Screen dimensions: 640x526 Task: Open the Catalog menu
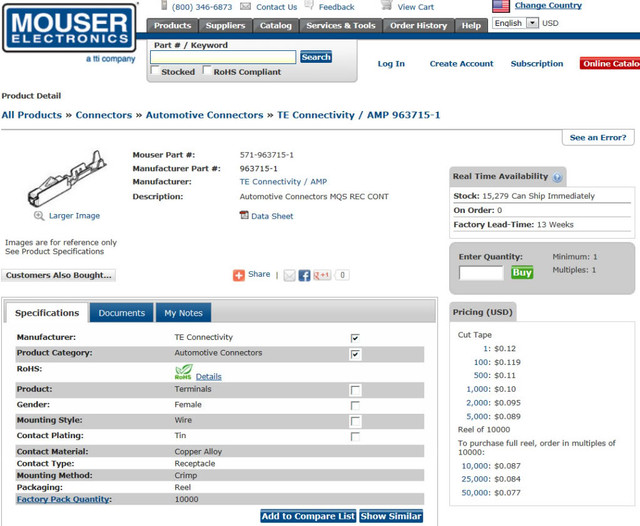click(x=276, y=25)
